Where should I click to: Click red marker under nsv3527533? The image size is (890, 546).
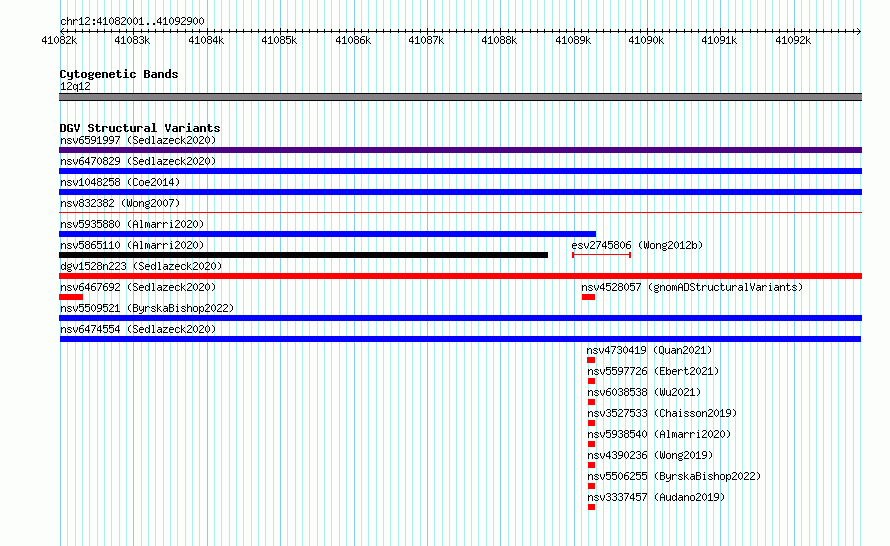[x=591, y=423]
